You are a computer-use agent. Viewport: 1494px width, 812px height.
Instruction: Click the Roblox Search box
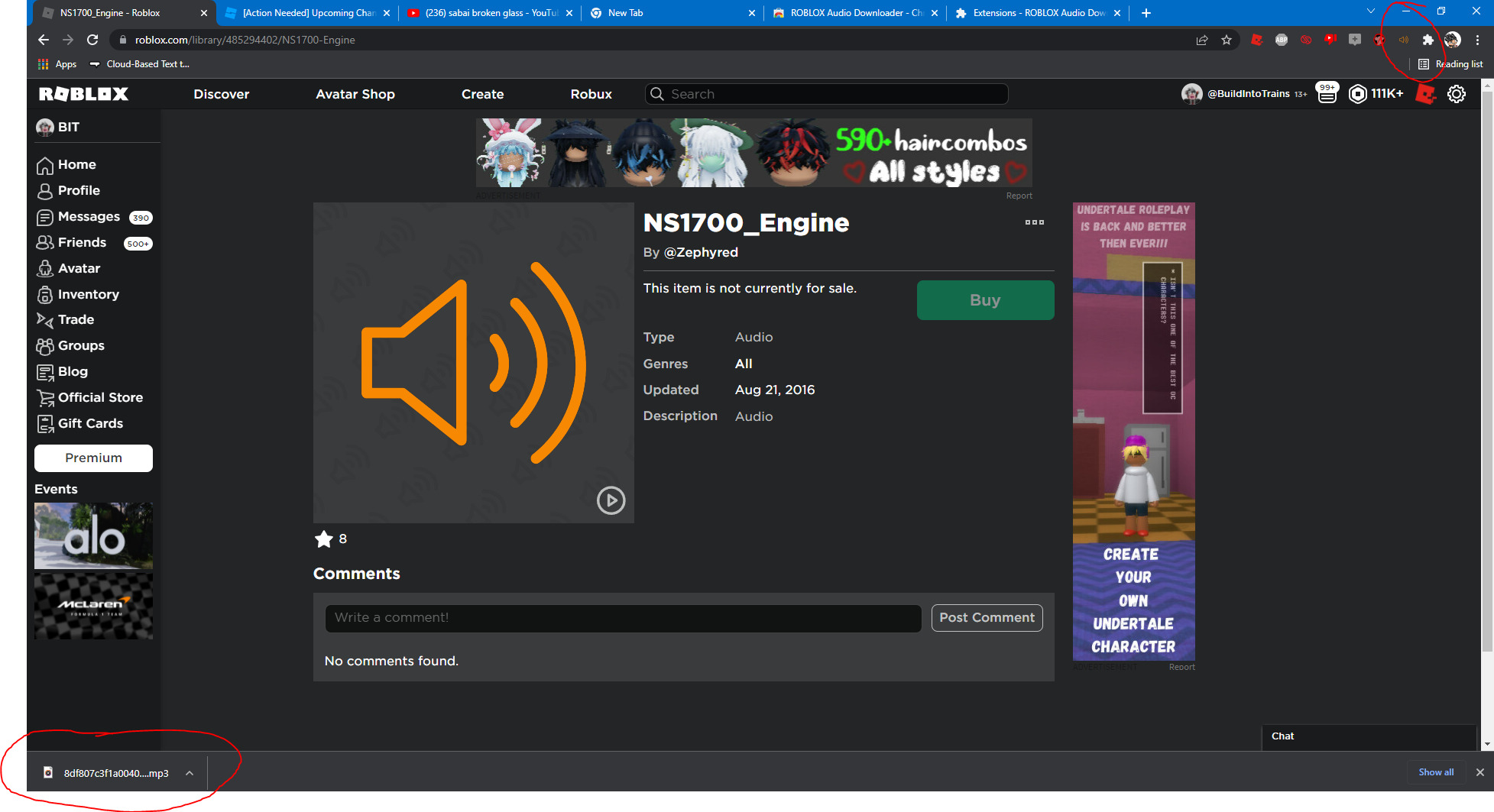coord(827,94)
